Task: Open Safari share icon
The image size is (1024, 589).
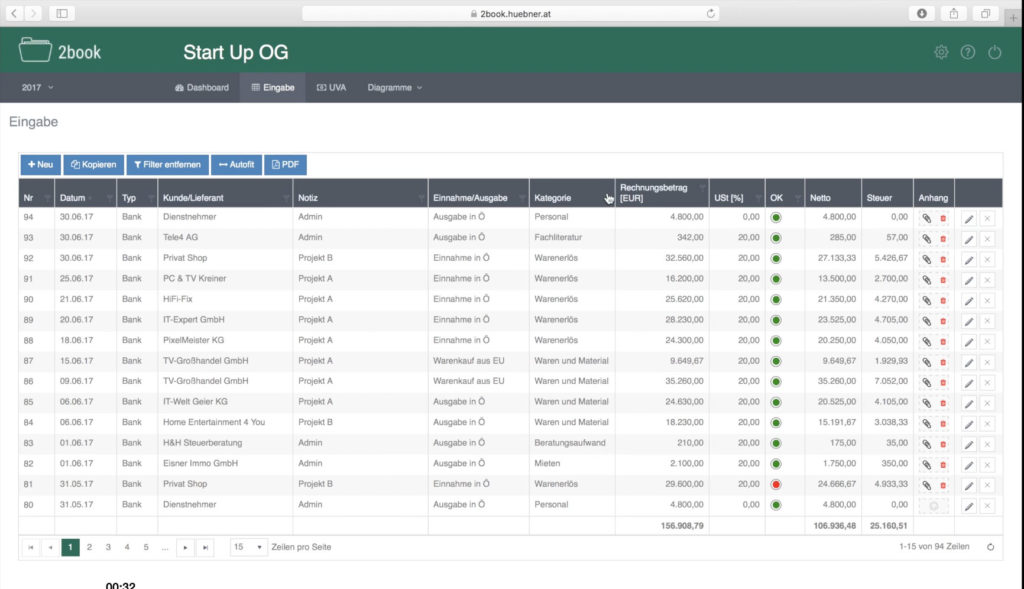Action: click(953, 13)
